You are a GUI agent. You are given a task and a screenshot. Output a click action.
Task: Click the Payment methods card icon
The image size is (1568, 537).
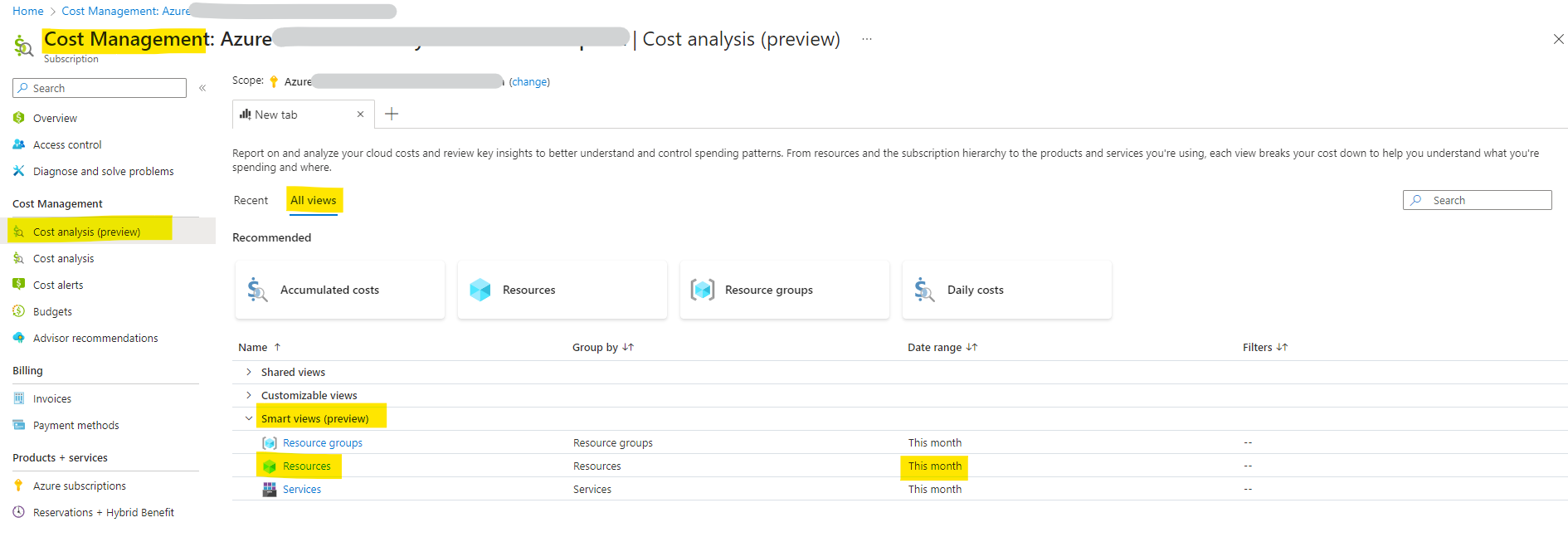(x=19, y=425)
